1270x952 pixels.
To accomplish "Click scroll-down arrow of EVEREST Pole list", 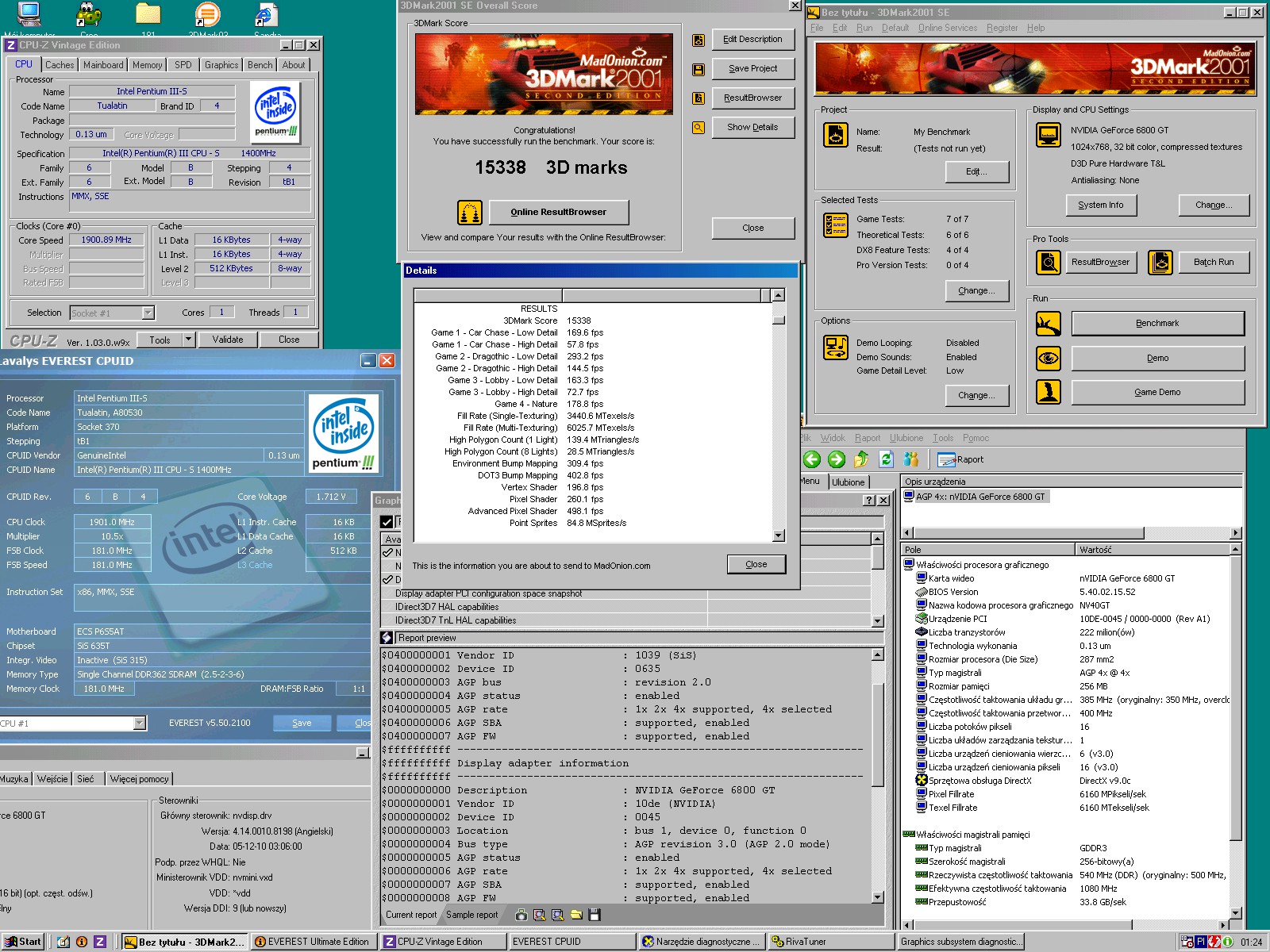I will coord(1235,914).
